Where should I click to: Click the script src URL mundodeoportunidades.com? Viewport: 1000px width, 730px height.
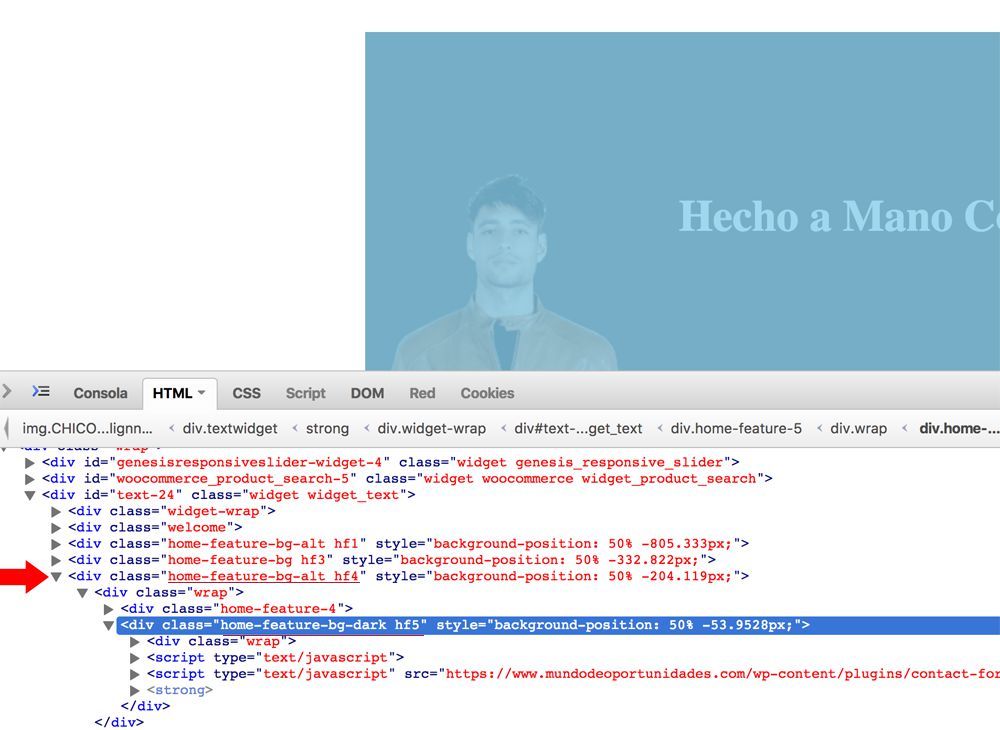coord(722,674)
